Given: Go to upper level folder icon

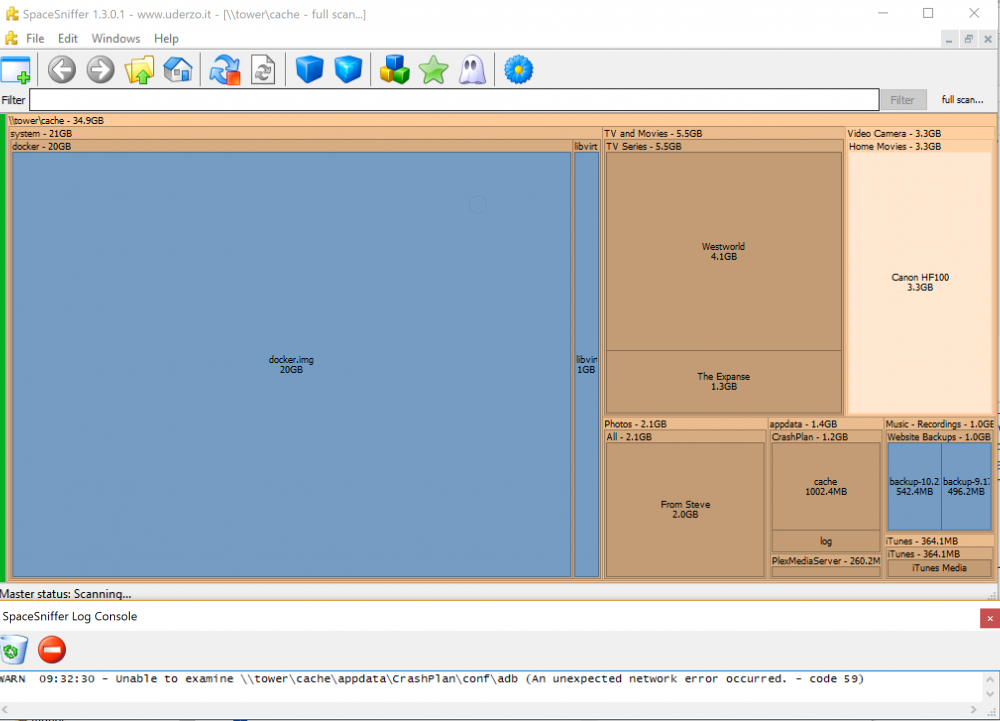Looking at the screenshot, I should click(139, 69).
